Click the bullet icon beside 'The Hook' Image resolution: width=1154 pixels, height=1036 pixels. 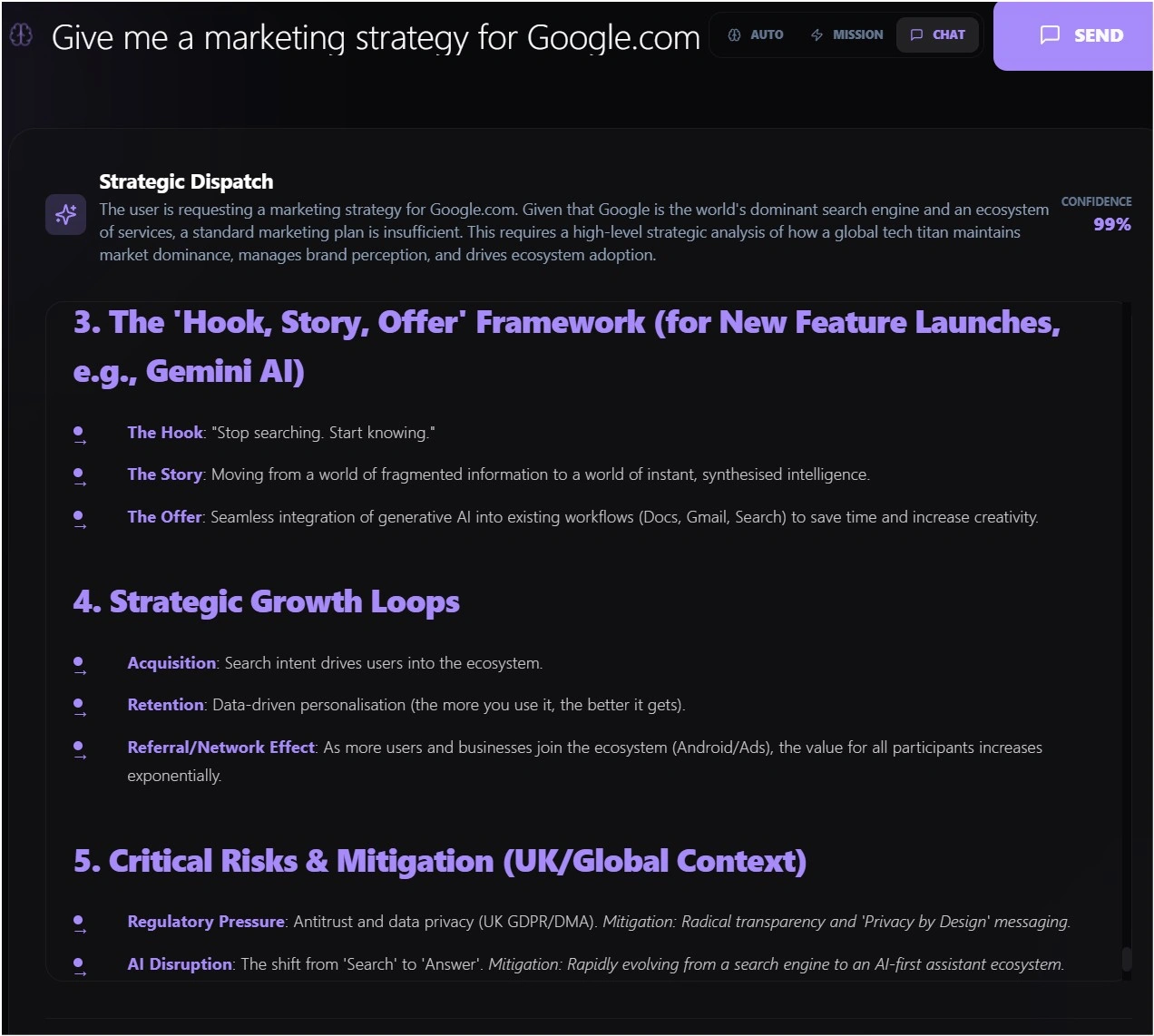pyautogui.click(x=80, y=435)
